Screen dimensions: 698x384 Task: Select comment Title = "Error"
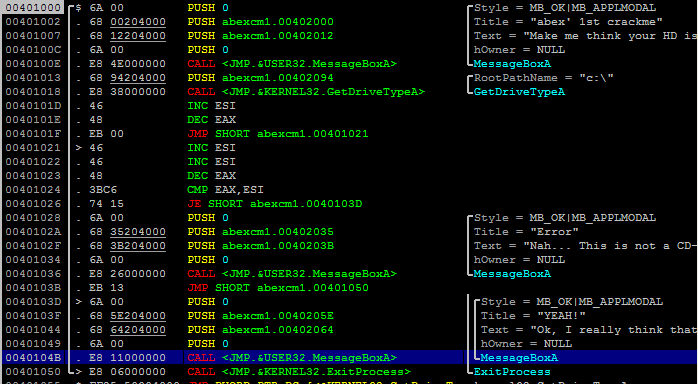point(526,232)
